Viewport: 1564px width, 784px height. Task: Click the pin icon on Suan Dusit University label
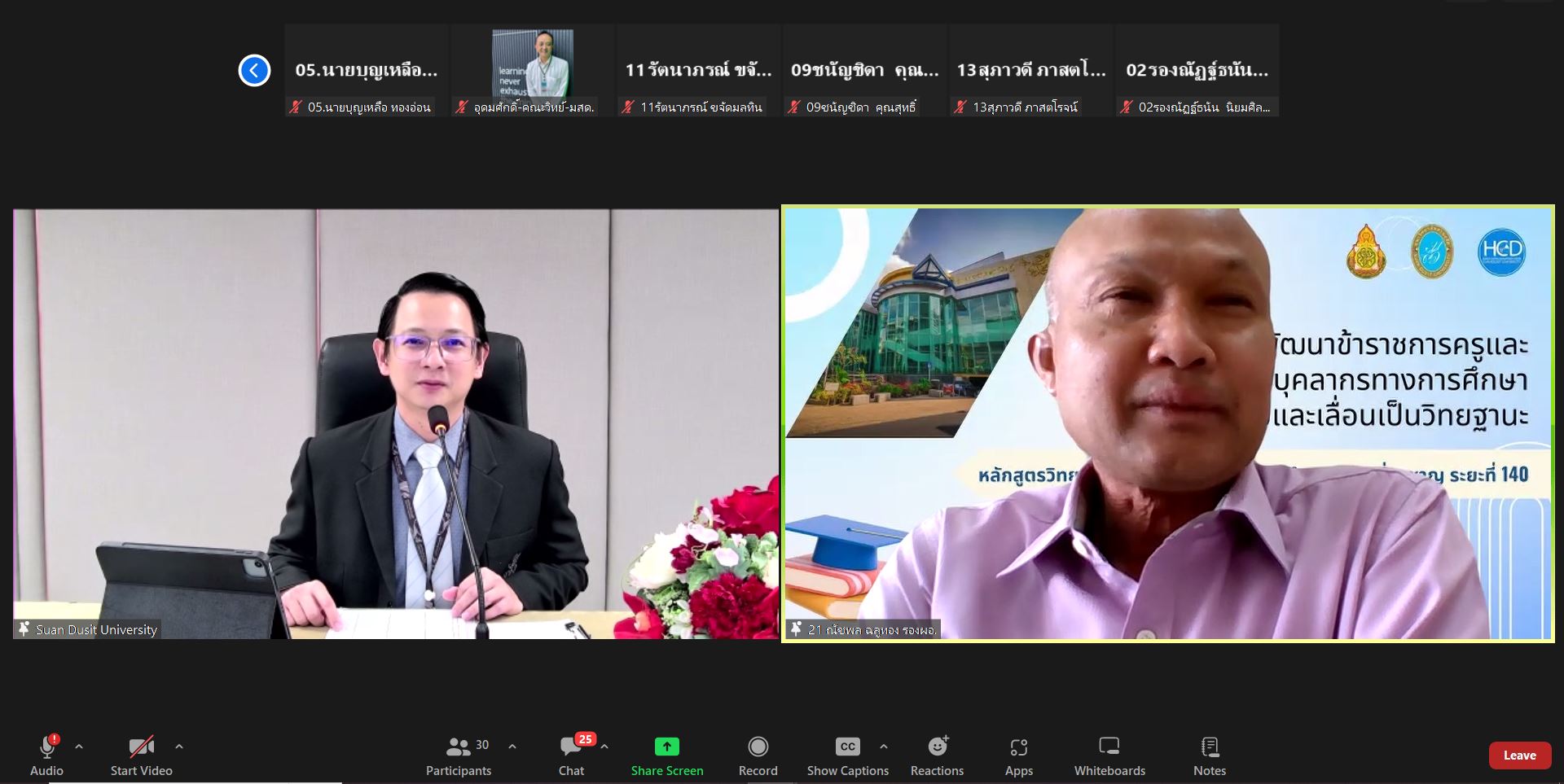pos(24,629)
